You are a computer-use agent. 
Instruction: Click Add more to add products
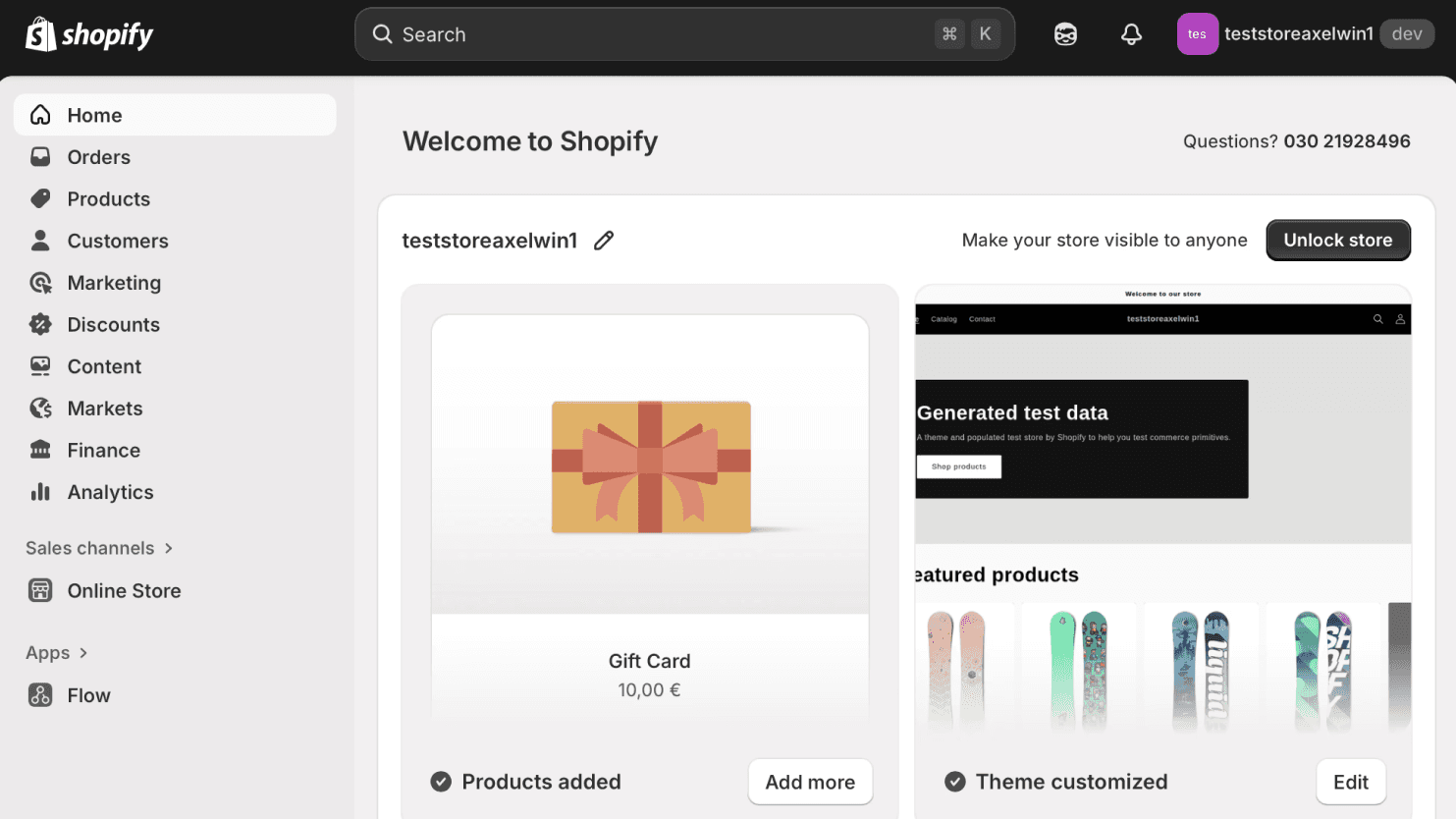click(x=810, y=782)
